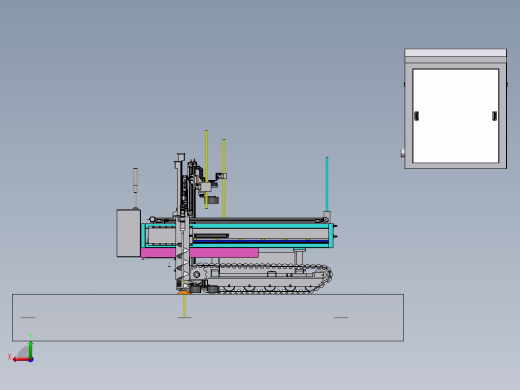
Task: Select the gray electrical box left of machine
Action: (x=128, y=233)
